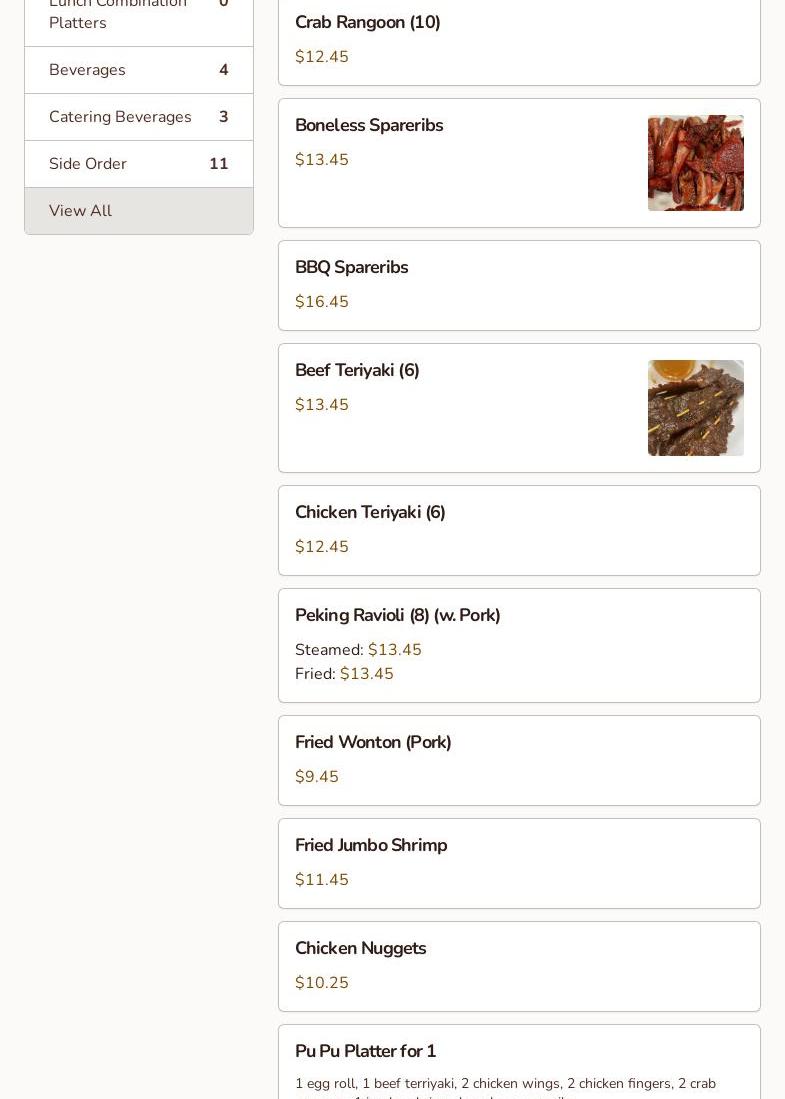Open Peking Ravioli (8) with Pork

click(397, 615)
